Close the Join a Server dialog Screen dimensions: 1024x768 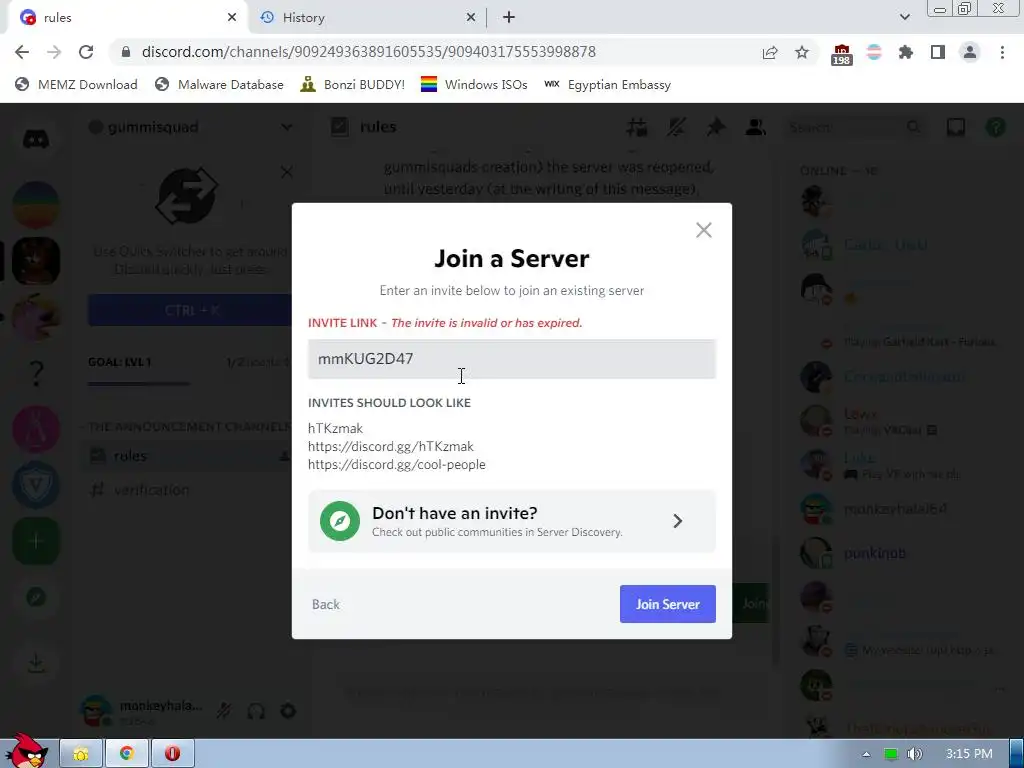click(x=703, y=230)
